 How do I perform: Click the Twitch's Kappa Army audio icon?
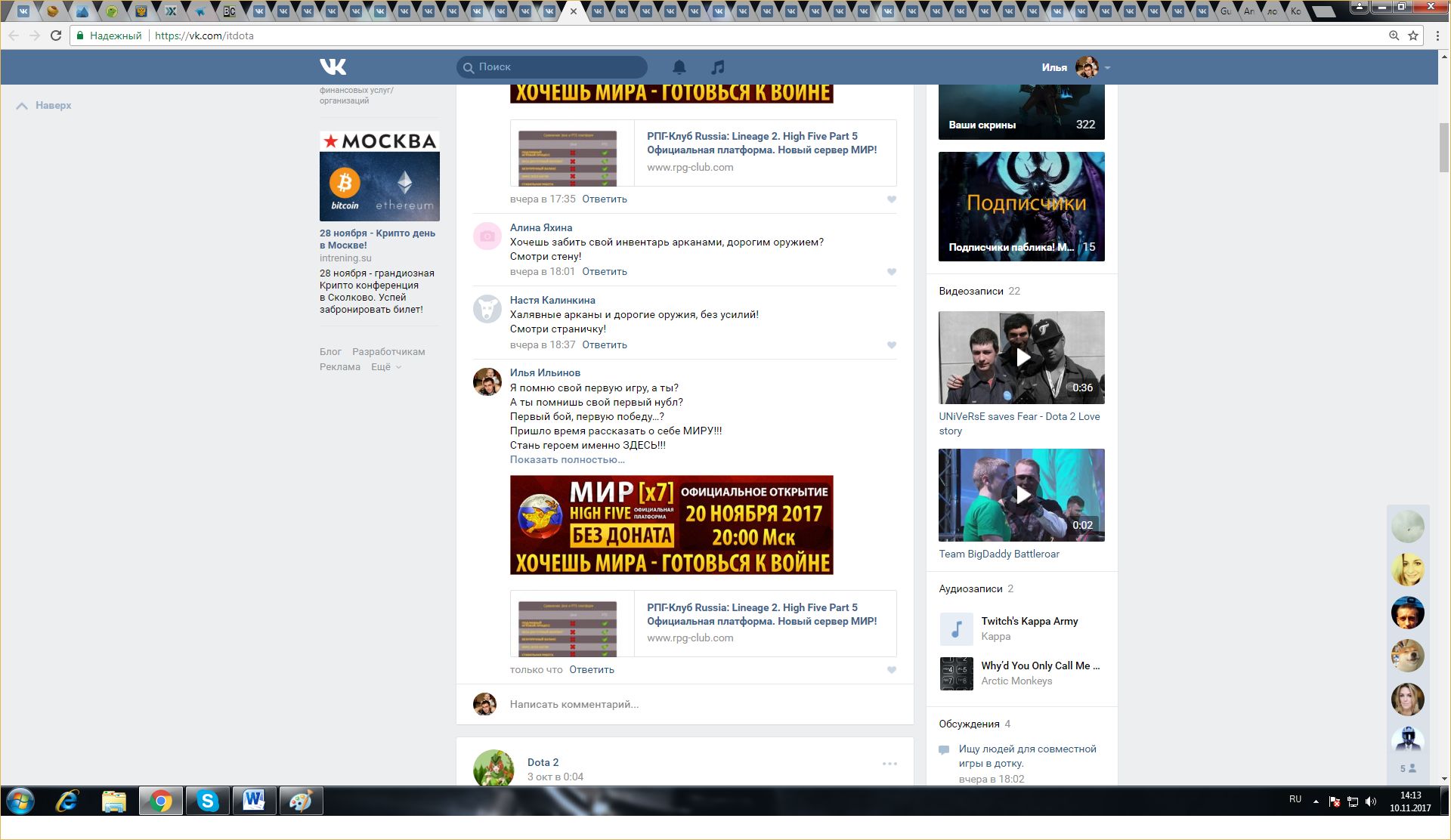(x=956, y=628)
